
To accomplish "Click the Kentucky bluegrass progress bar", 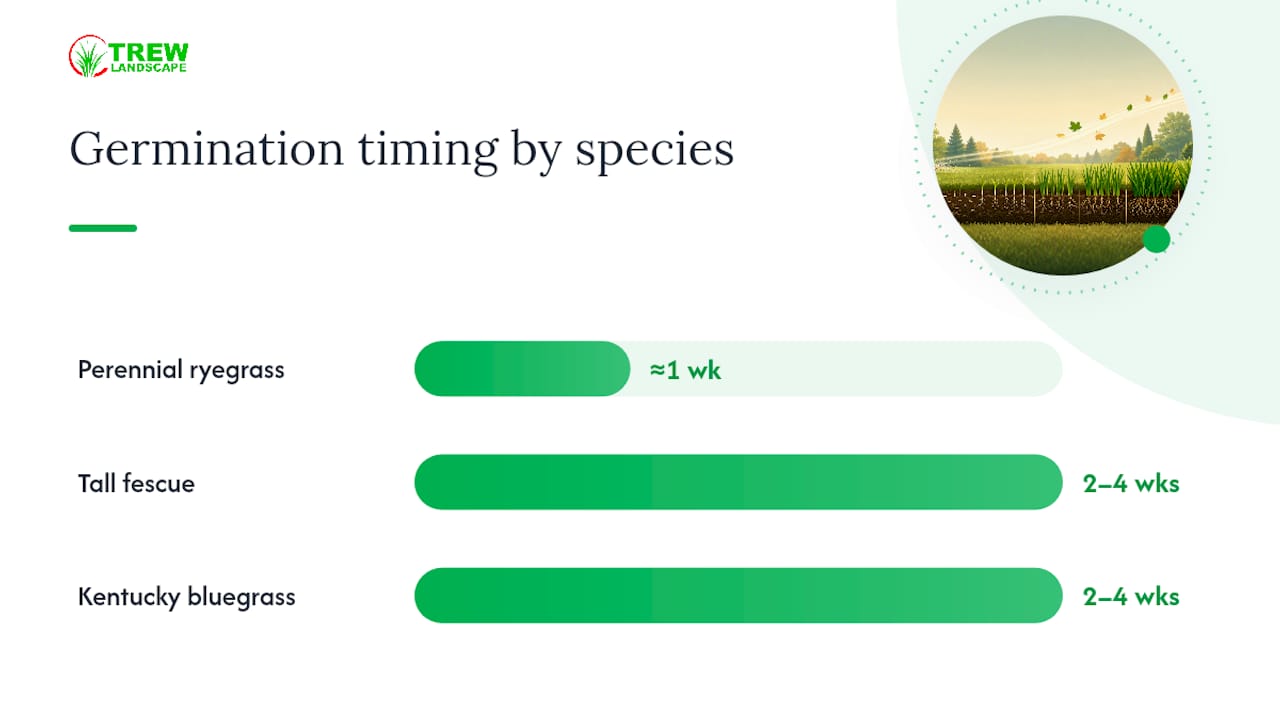I will click(x=738, y=595).
